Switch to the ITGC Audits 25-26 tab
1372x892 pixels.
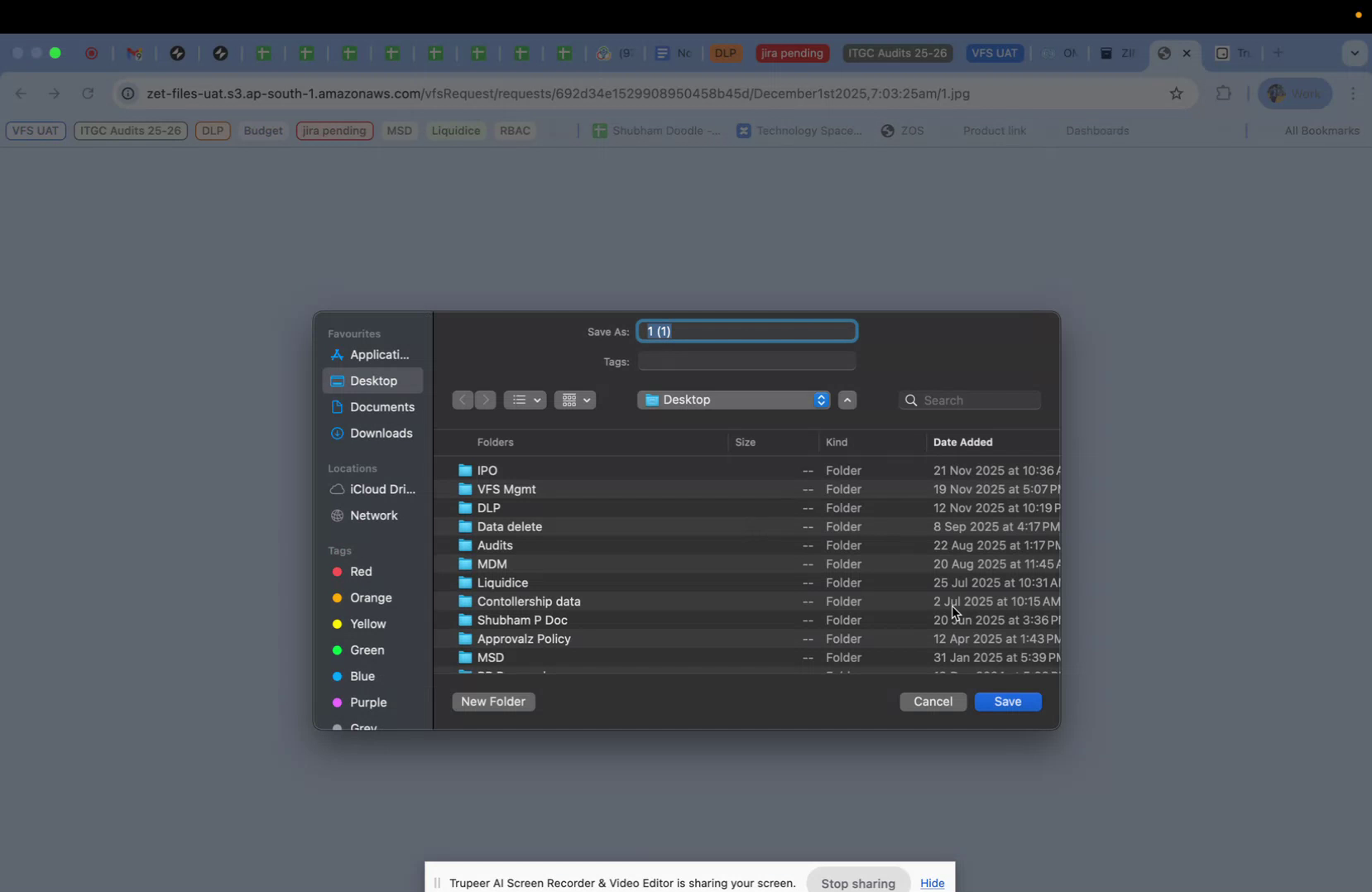(x=896, y=53)
